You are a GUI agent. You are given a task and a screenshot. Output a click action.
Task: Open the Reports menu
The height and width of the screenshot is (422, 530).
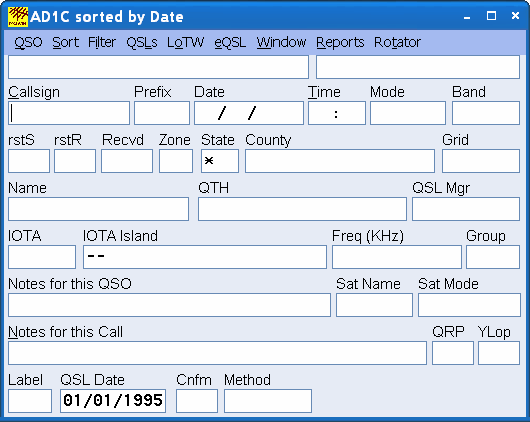pyautogui.click(x=340, y=43)
